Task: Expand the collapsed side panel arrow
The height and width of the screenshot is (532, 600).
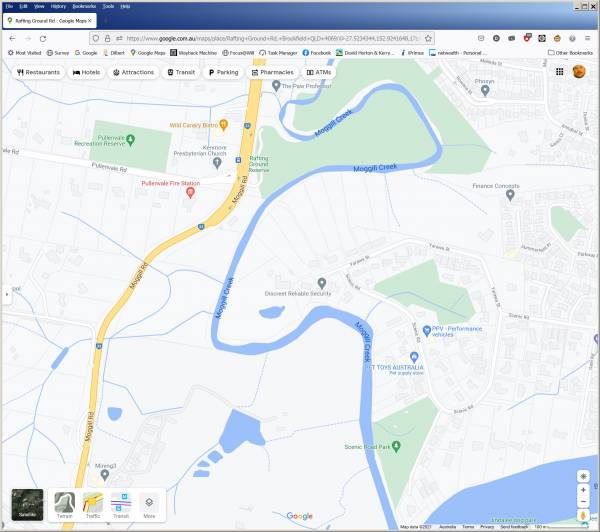Action: click(x=6, y=295)
